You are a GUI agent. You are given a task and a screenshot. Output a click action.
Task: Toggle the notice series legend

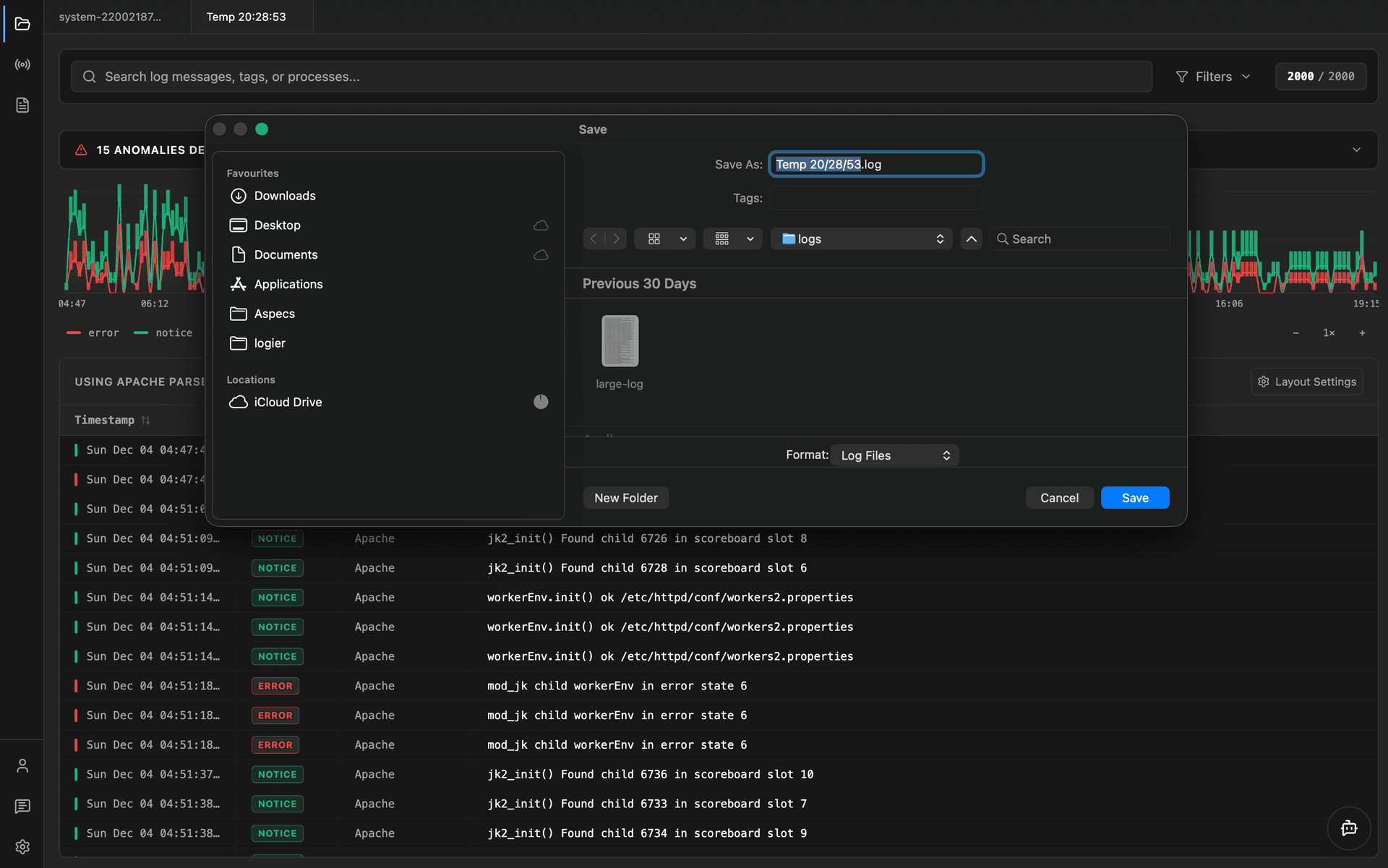[163, 333]
